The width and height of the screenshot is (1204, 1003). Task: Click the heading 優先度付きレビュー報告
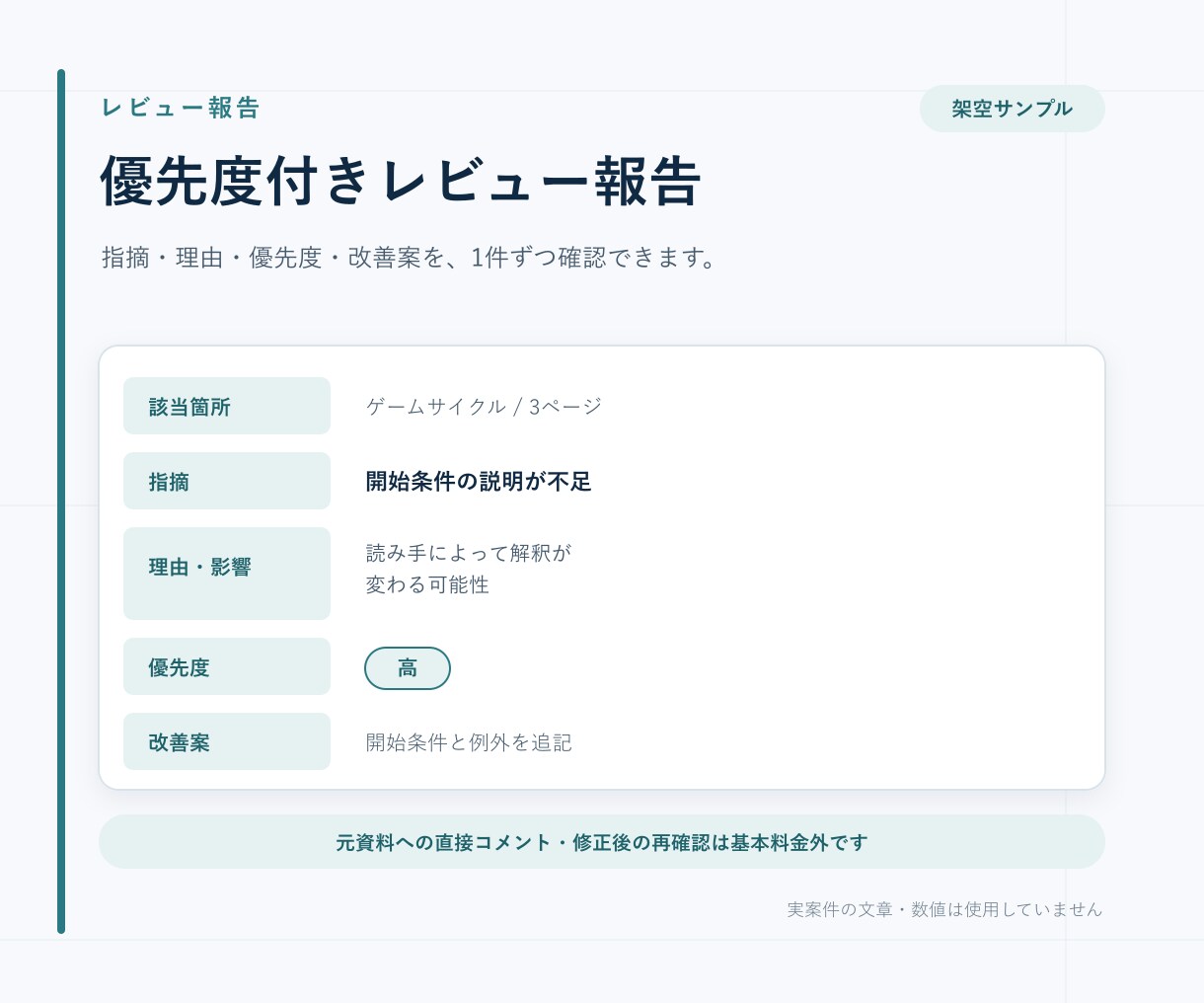pyautogui.click(x=401, y=182)
